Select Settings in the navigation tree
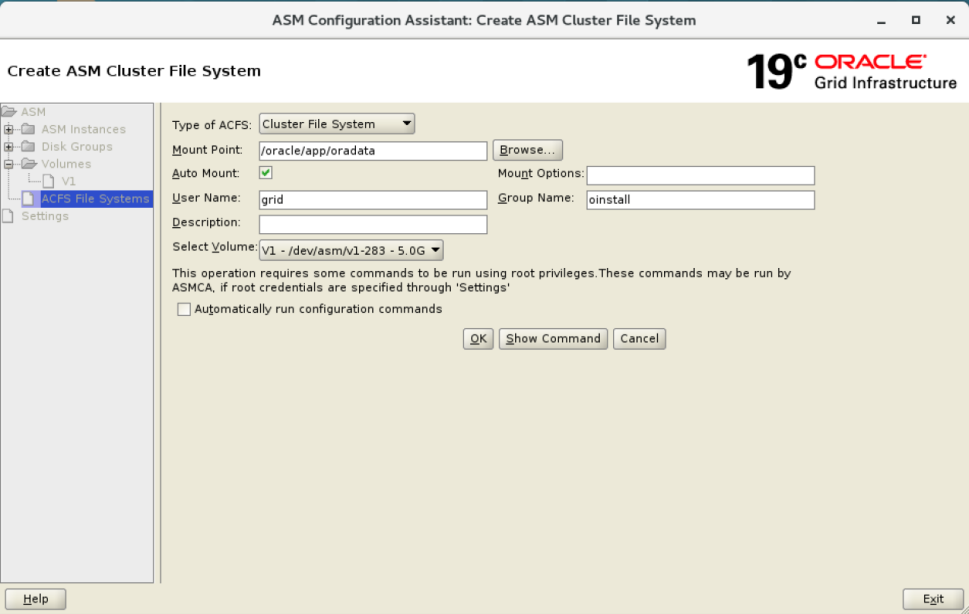This screenshot has width=969, height=614. click(x=44, y=215)
